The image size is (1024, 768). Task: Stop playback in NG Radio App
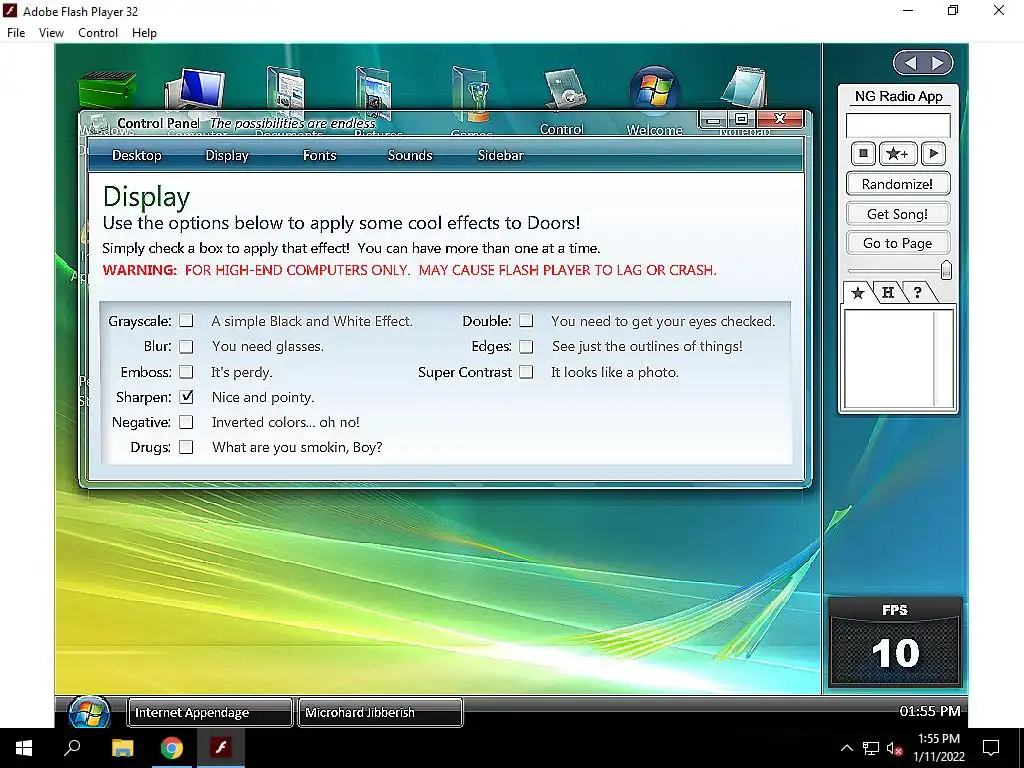[863, 153]
